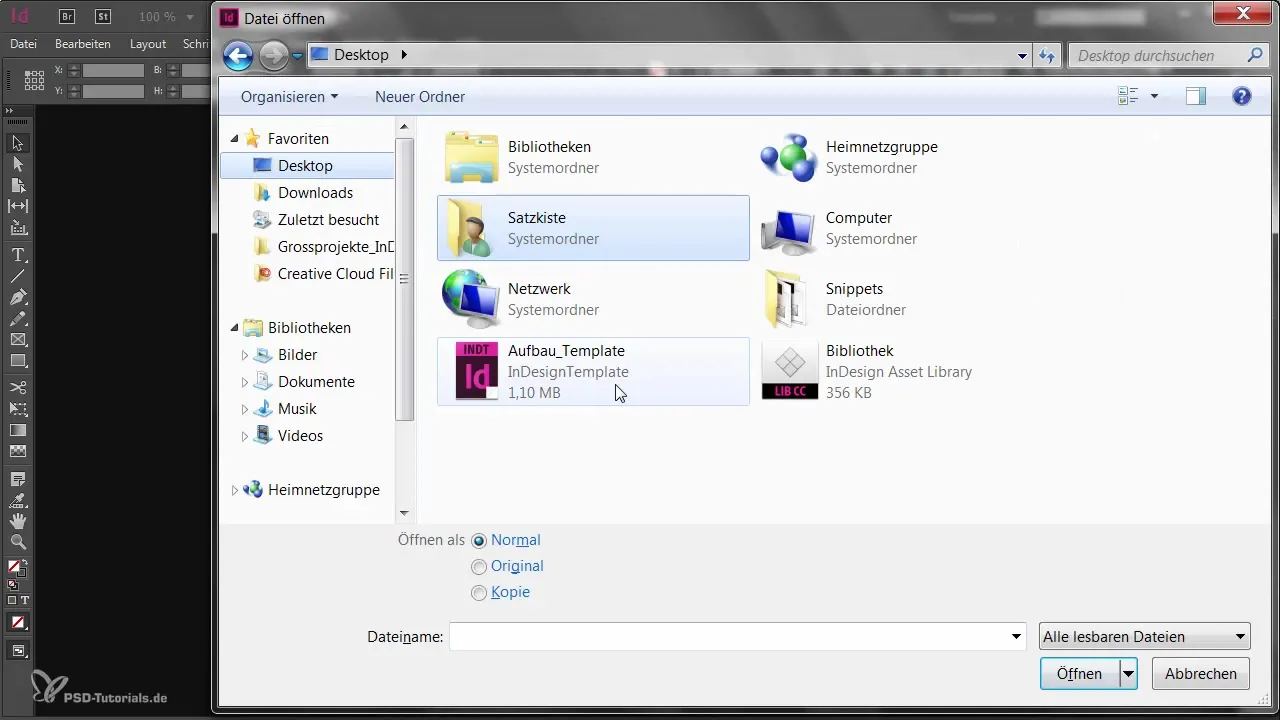Click the refresh button beside address bar
The width and height of the screenshot is (1280, 720).
pyautogui.click(x=1048, y=56)
